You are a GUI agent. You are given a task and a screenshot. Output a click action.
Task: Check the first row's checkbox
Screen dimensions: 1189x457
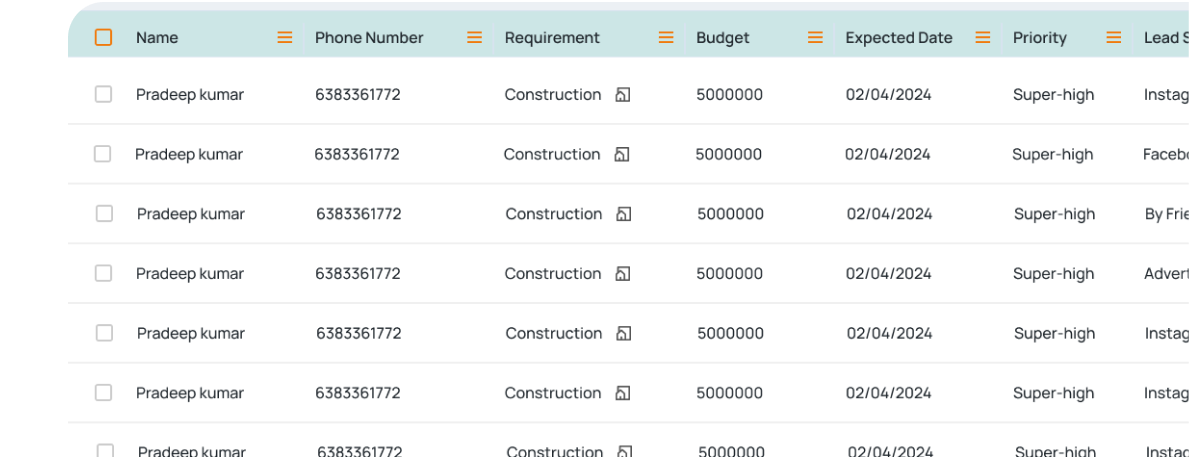tap(103, 94)
